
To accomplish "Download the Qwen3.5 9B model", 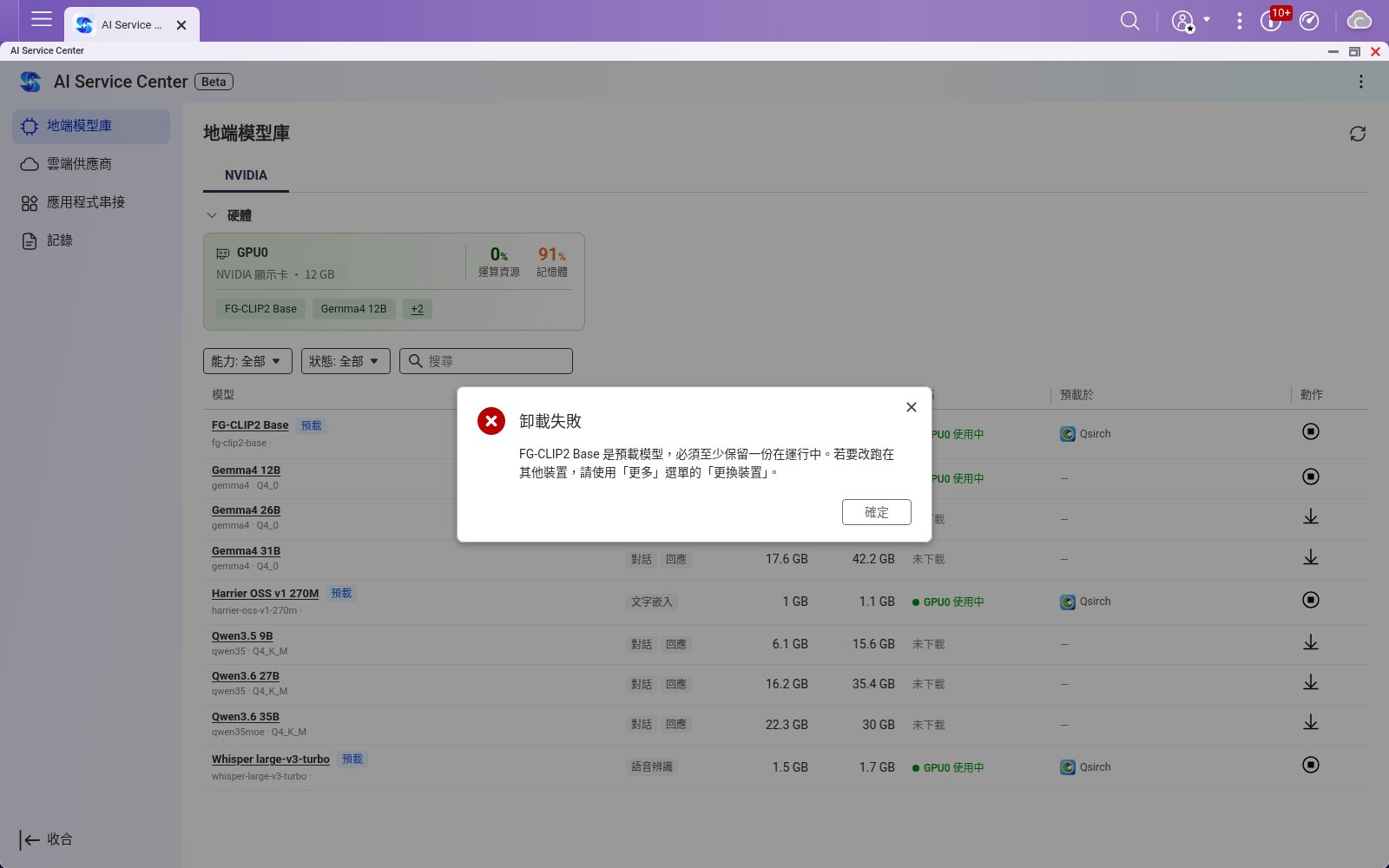I will [1311, 642].
